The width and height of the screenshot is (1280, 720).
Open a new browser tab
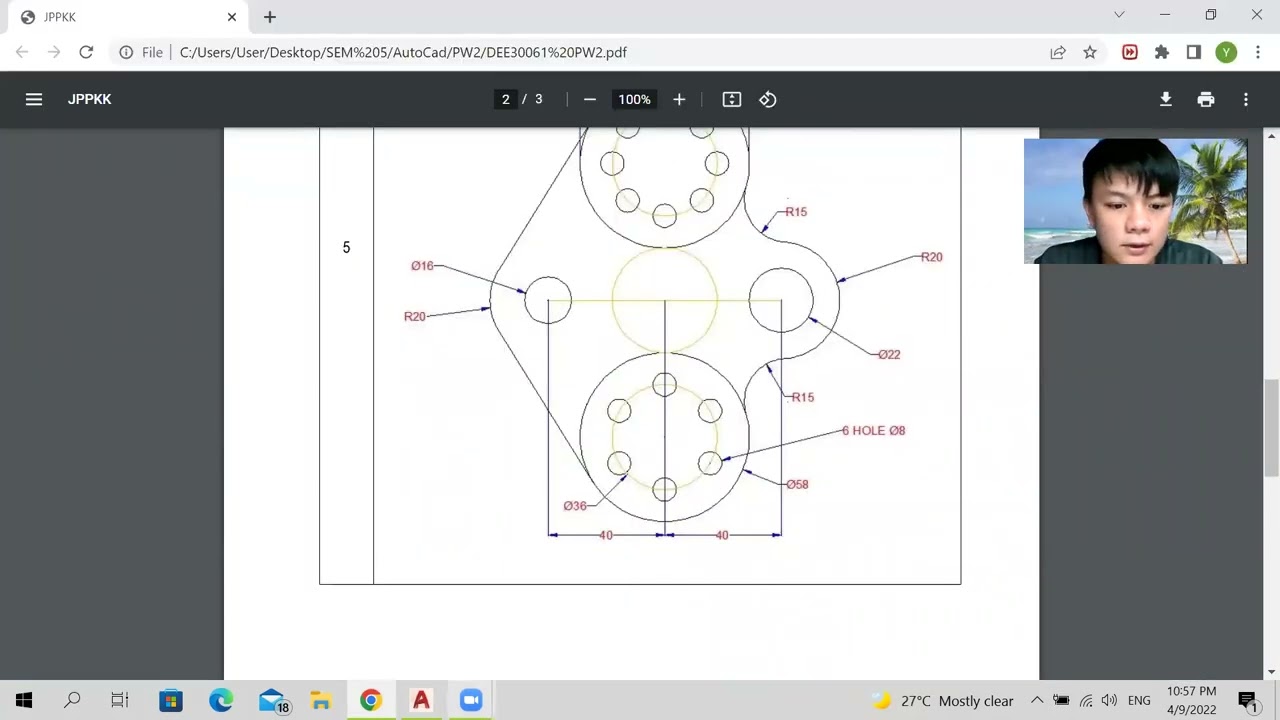coord(270,17)
